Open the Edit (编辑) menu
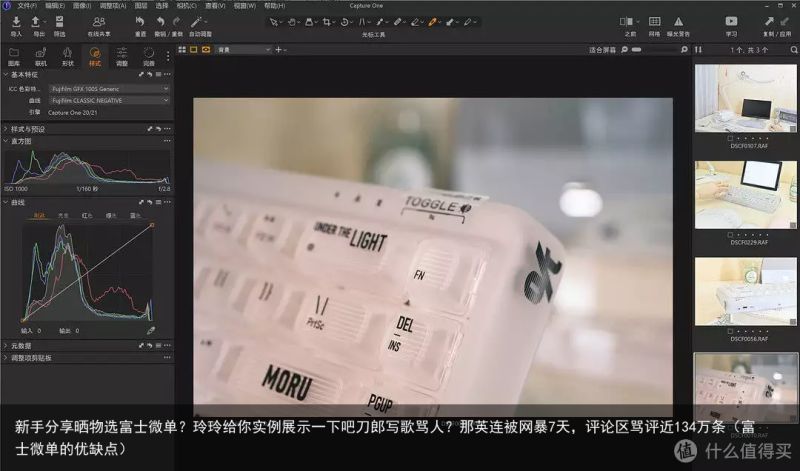 55,6
